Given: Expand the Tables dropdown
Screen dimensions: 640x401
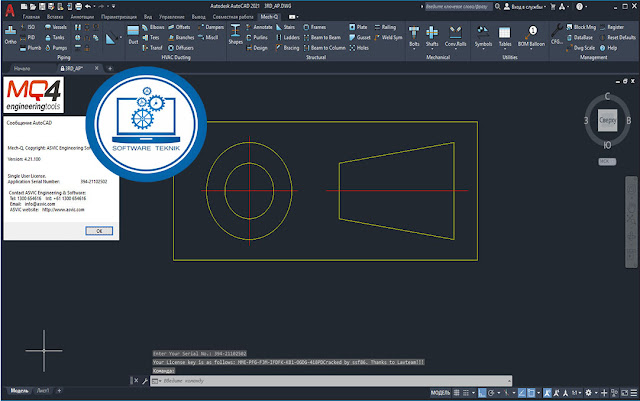Looking at the screenshot, I should click(505, 49).
